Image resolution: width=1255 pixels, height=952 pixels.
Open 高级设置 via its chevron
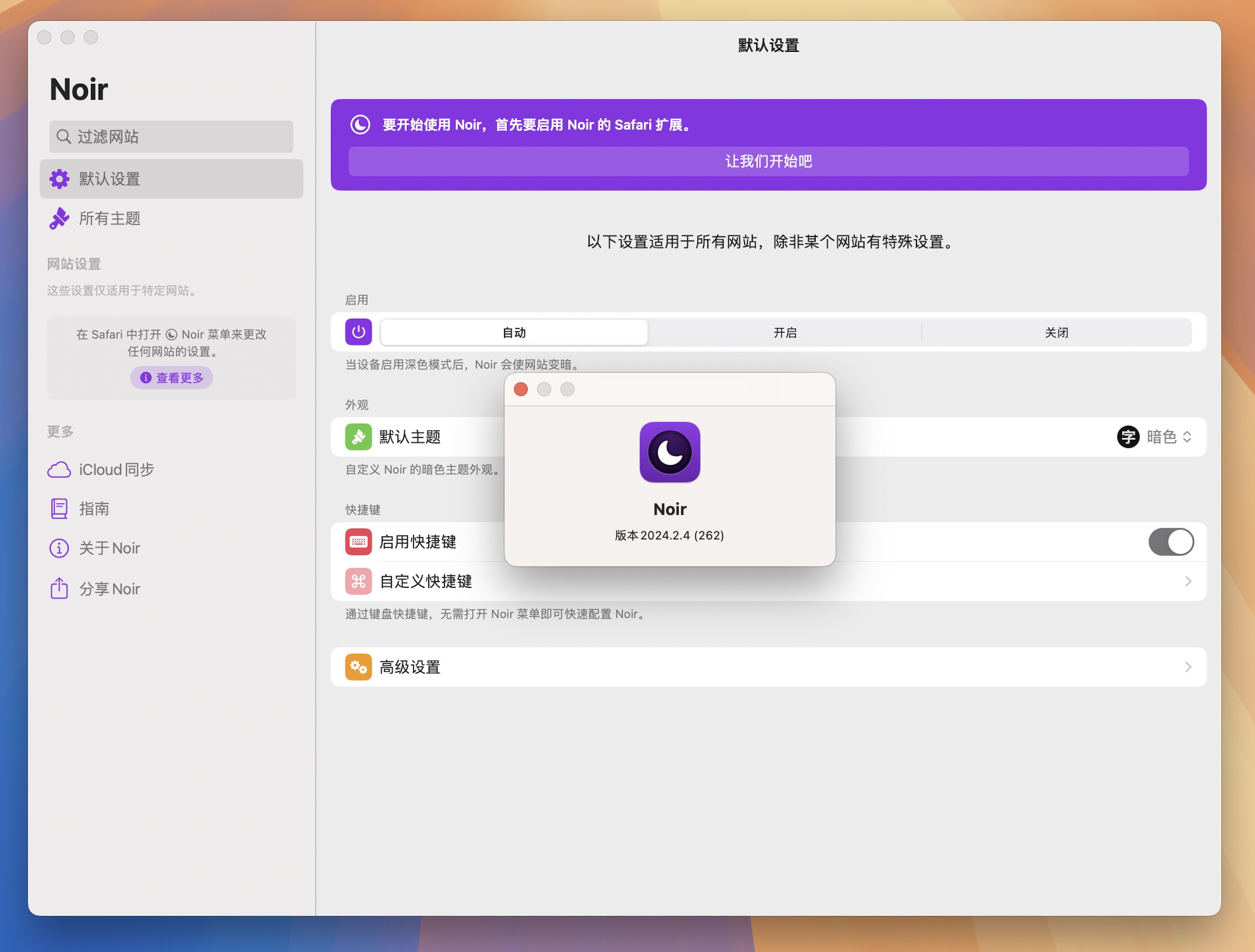(1188, 667)
